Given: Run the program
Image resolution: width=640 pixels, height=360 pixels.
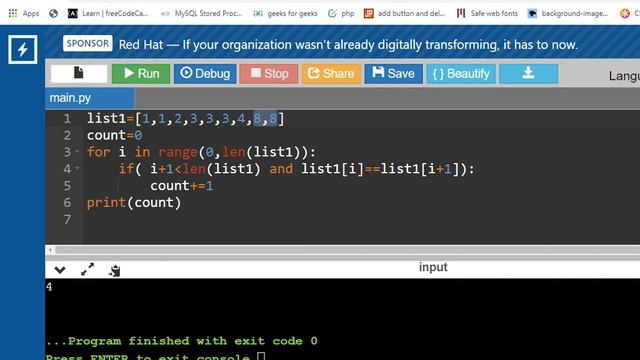Looking at the screenshot, I should pos(141,73).
